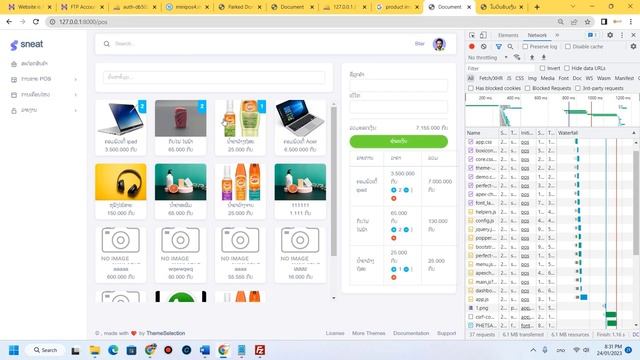Image resolution: width=640 pixels, height=360 pixels.
Task: Follow the ThemeSelection footer link
Action: (165, 333)
